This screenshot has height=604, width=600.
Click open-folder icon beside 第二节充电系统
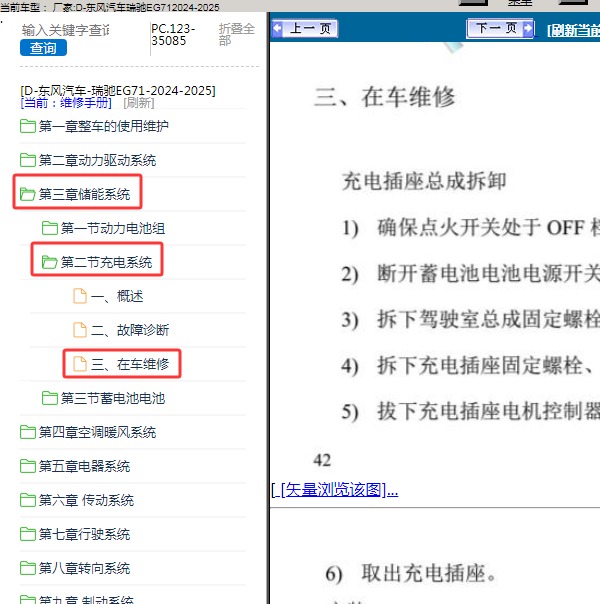[x=50, y=262]
